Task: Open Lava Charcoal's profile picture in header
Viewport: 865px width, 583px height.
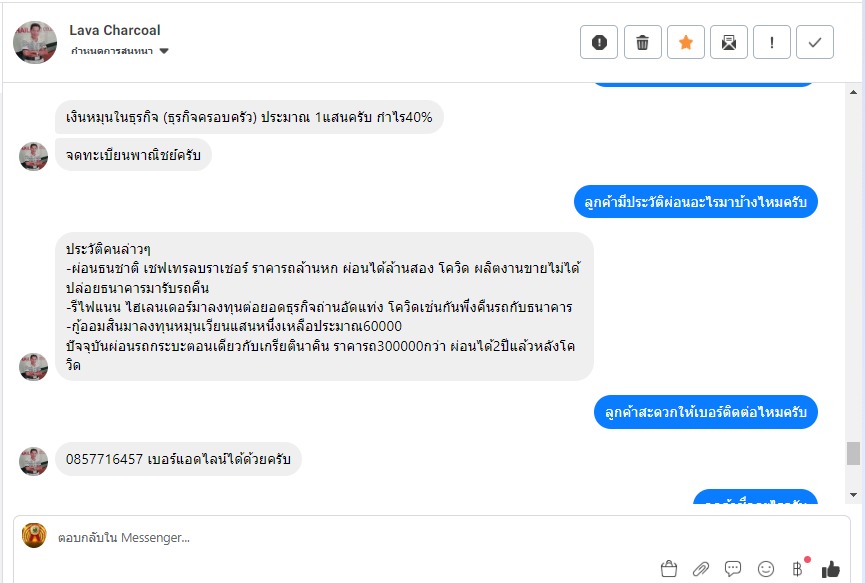Action: 35,41
